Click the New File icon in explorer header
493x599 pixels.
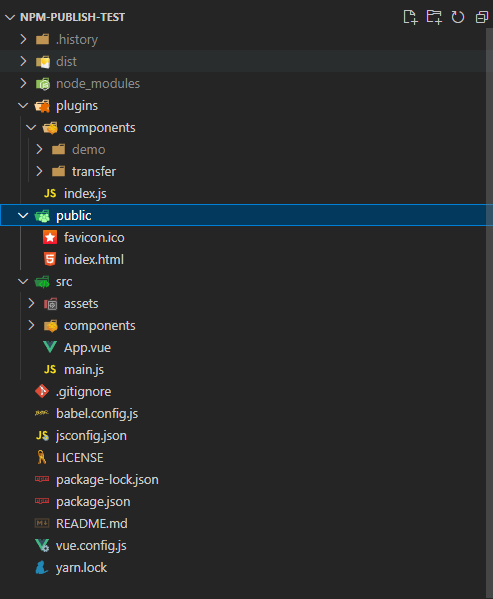pyautogui.click(x=410, y=17)
